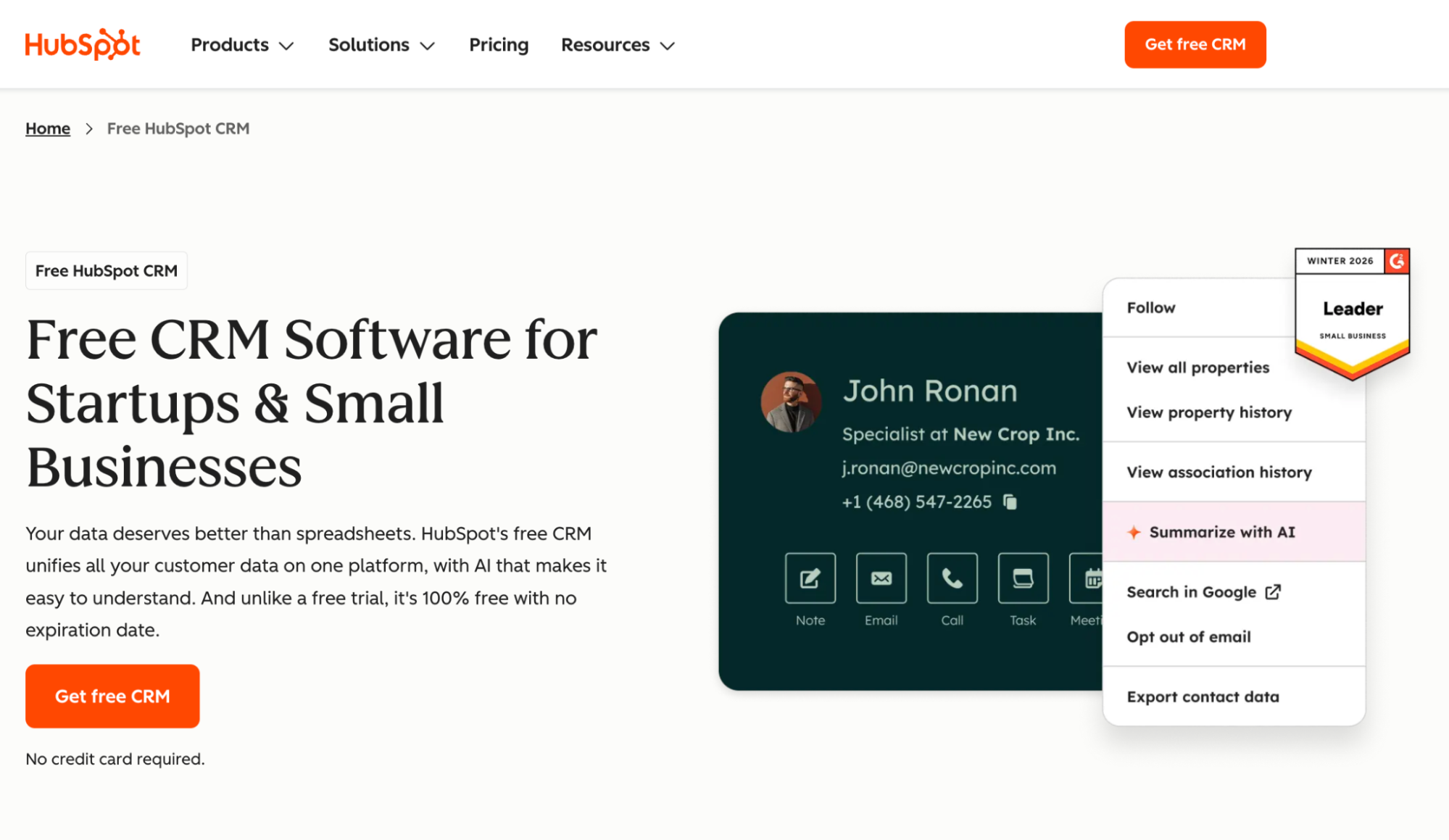1449x840 pixels.
Task: Click the external link icon beside Search in Google
Action: coord(1273,592)
